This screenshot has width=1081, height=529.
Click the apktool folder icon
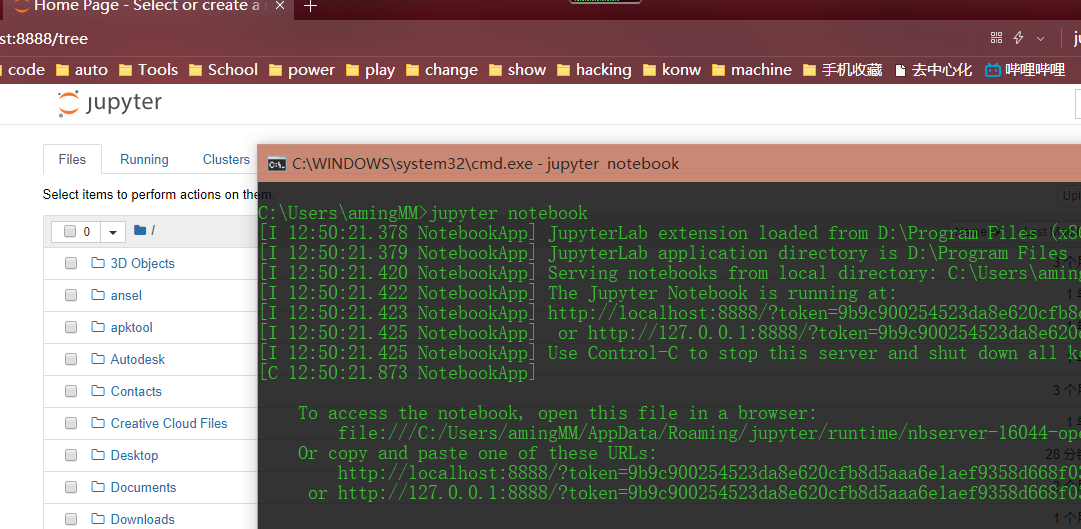pos(97,327)
